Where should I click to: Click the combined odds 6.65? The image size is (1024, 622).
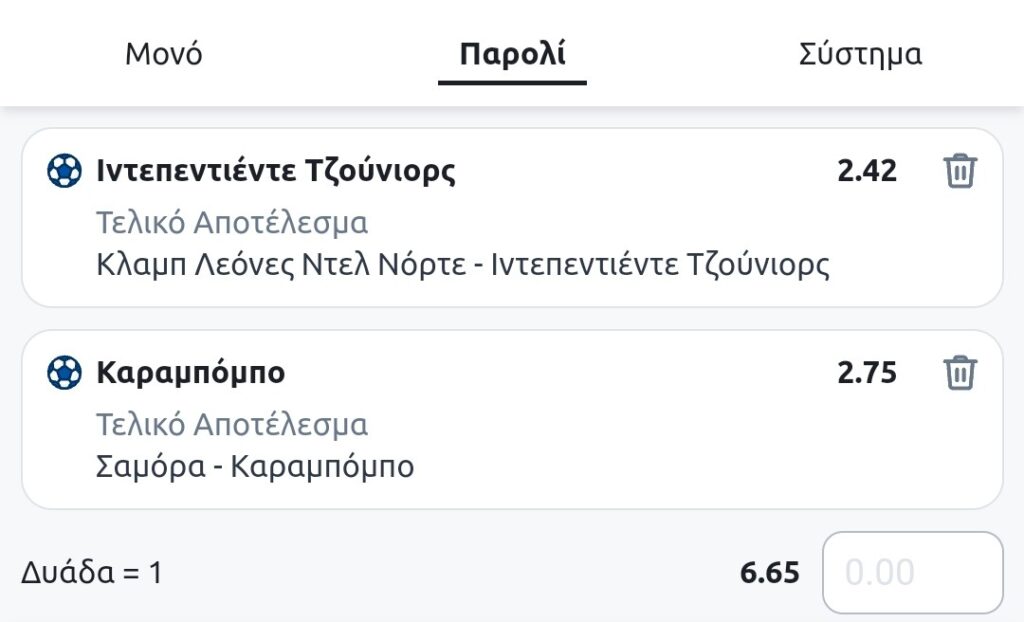click(x=769, y=573)
